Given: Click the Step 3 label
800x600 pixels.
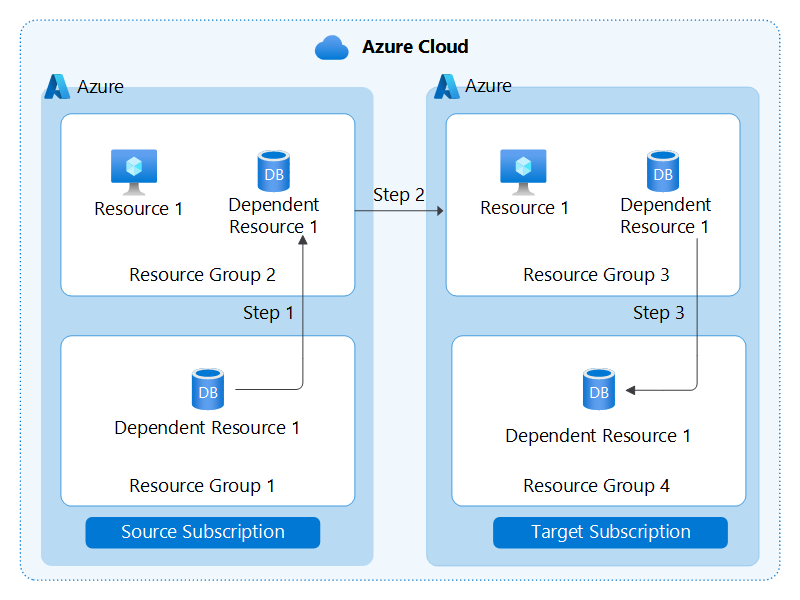Looking at the screenshot, I should [x=658, y=313].
